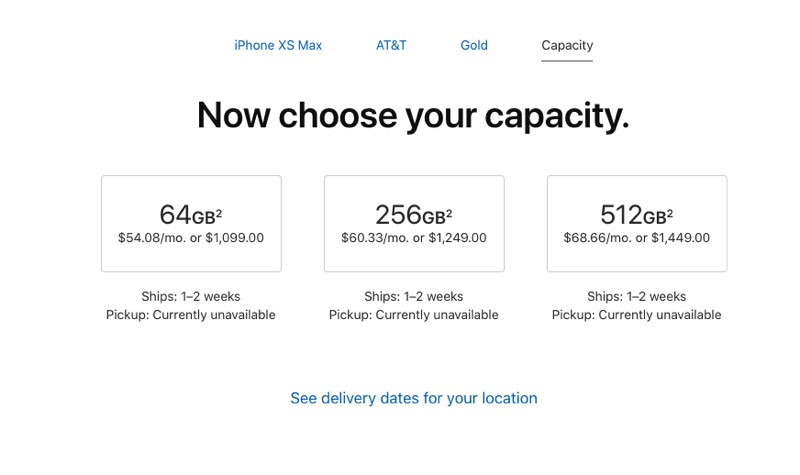Select the Capacity tab

[x=567, y=45]
